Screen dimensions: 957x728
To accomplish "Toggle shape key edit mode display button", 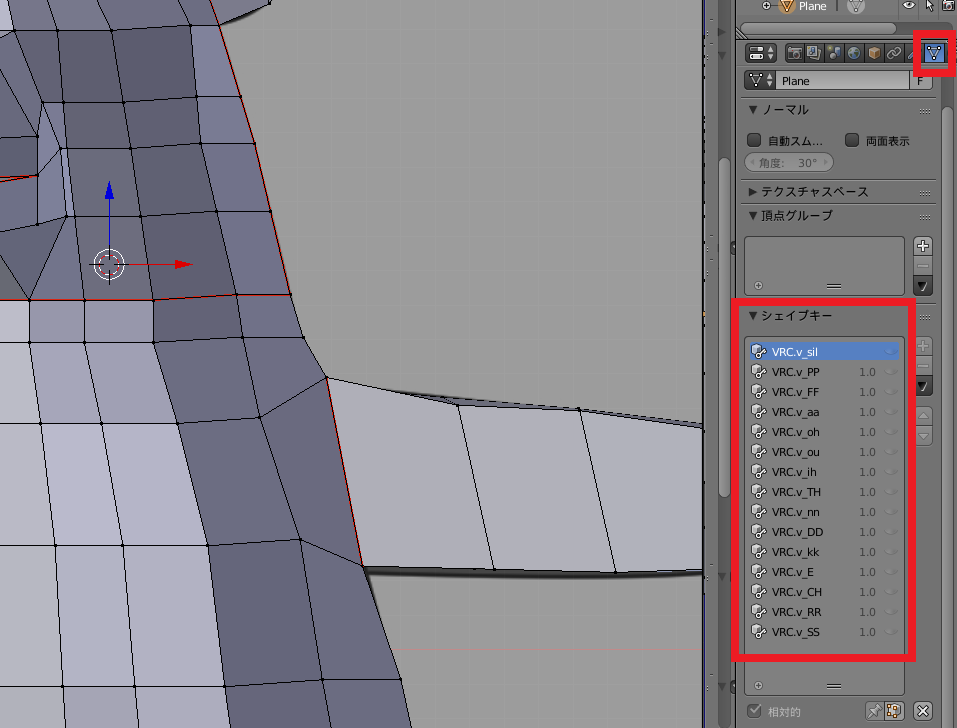I will click(894, 711).
